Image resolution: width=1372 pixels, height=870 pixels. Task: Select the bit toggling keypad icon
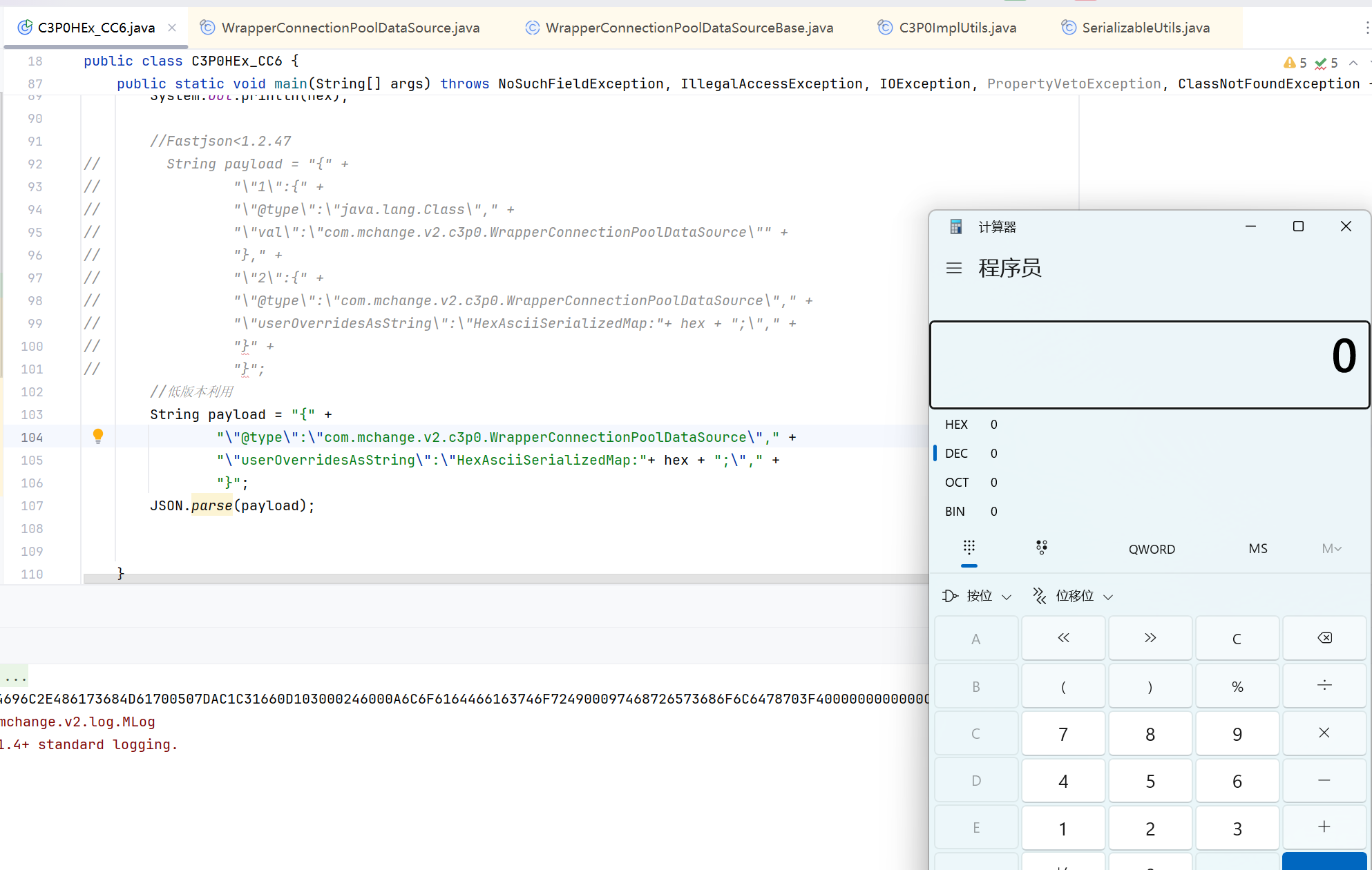pos(1042,548)
